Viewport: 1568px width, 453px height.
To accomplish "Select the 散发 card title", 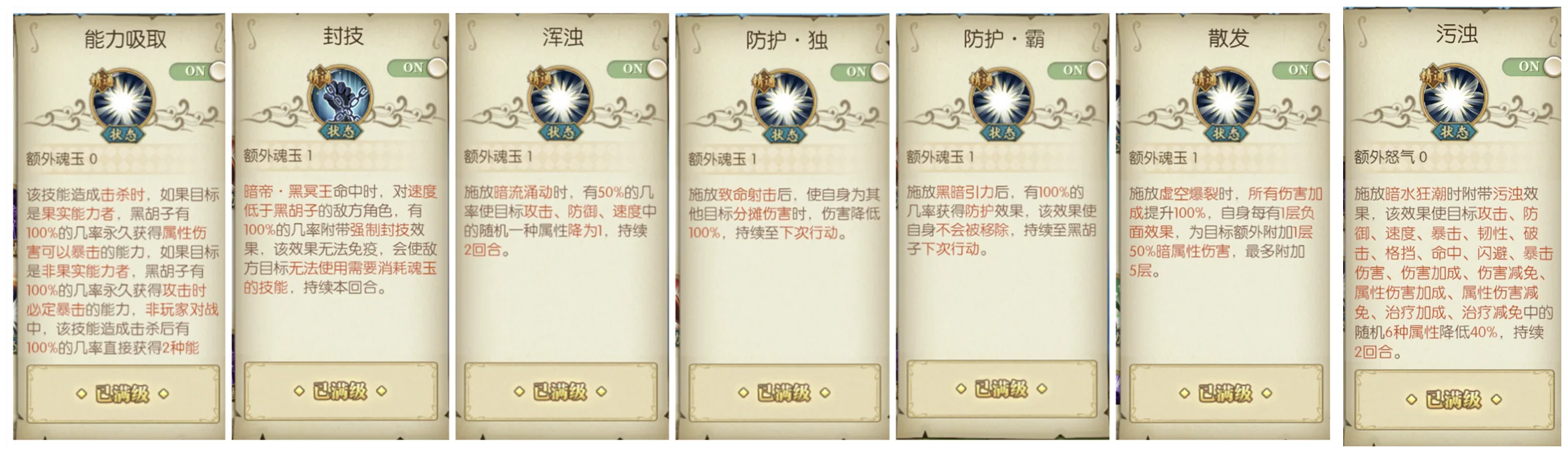I will tap(1228, 38).
